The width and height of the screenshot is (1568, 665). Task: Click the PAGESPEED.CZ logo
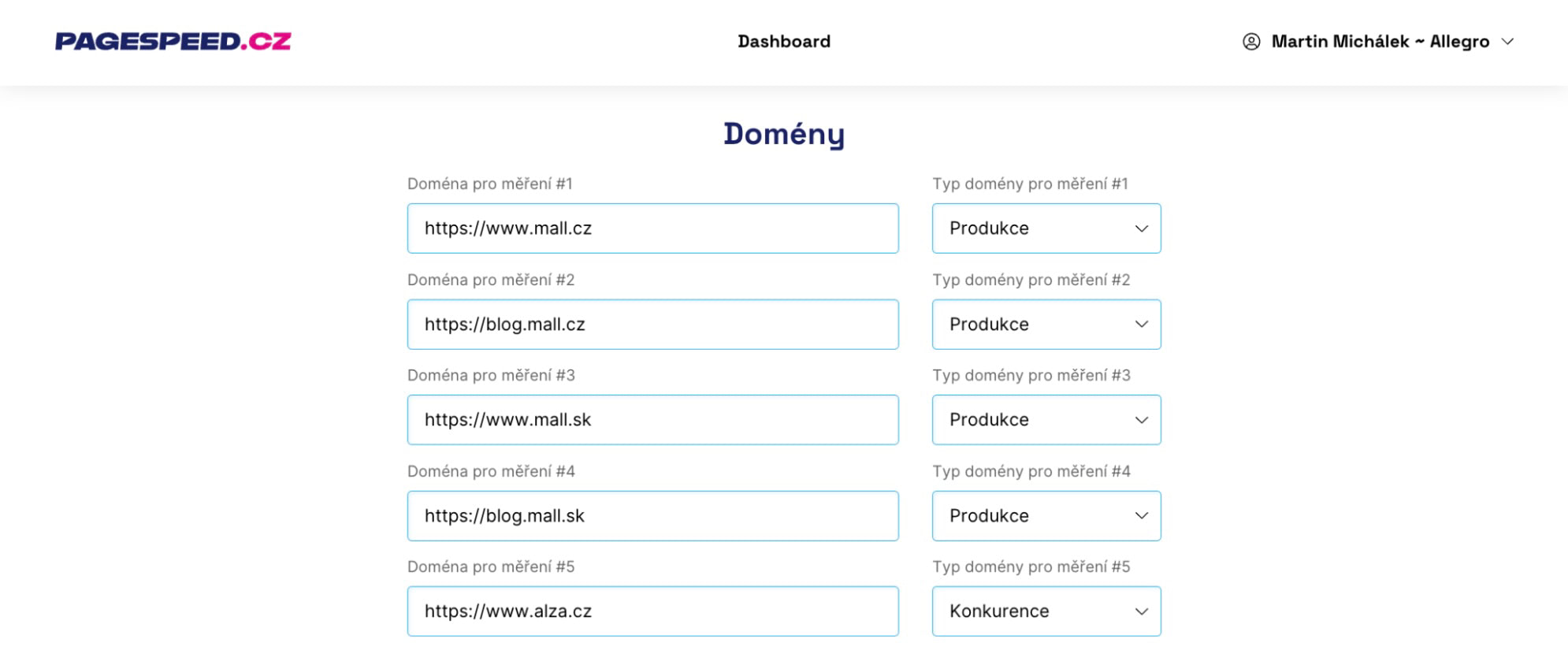point(173,41)
